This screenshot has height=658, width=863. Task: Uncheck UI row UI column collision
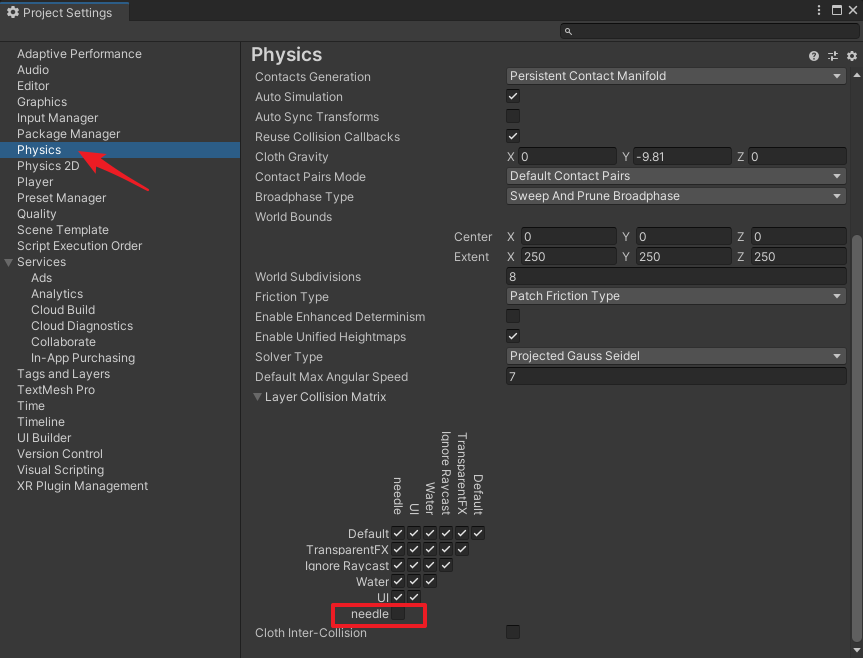414,597
